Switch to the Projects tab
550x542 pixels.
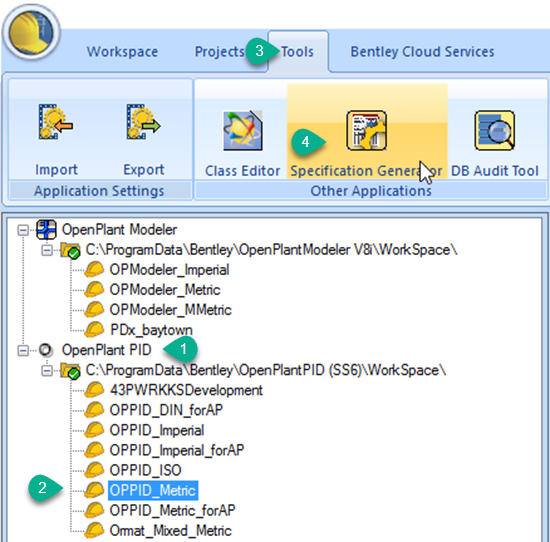[x=220, y=52]
